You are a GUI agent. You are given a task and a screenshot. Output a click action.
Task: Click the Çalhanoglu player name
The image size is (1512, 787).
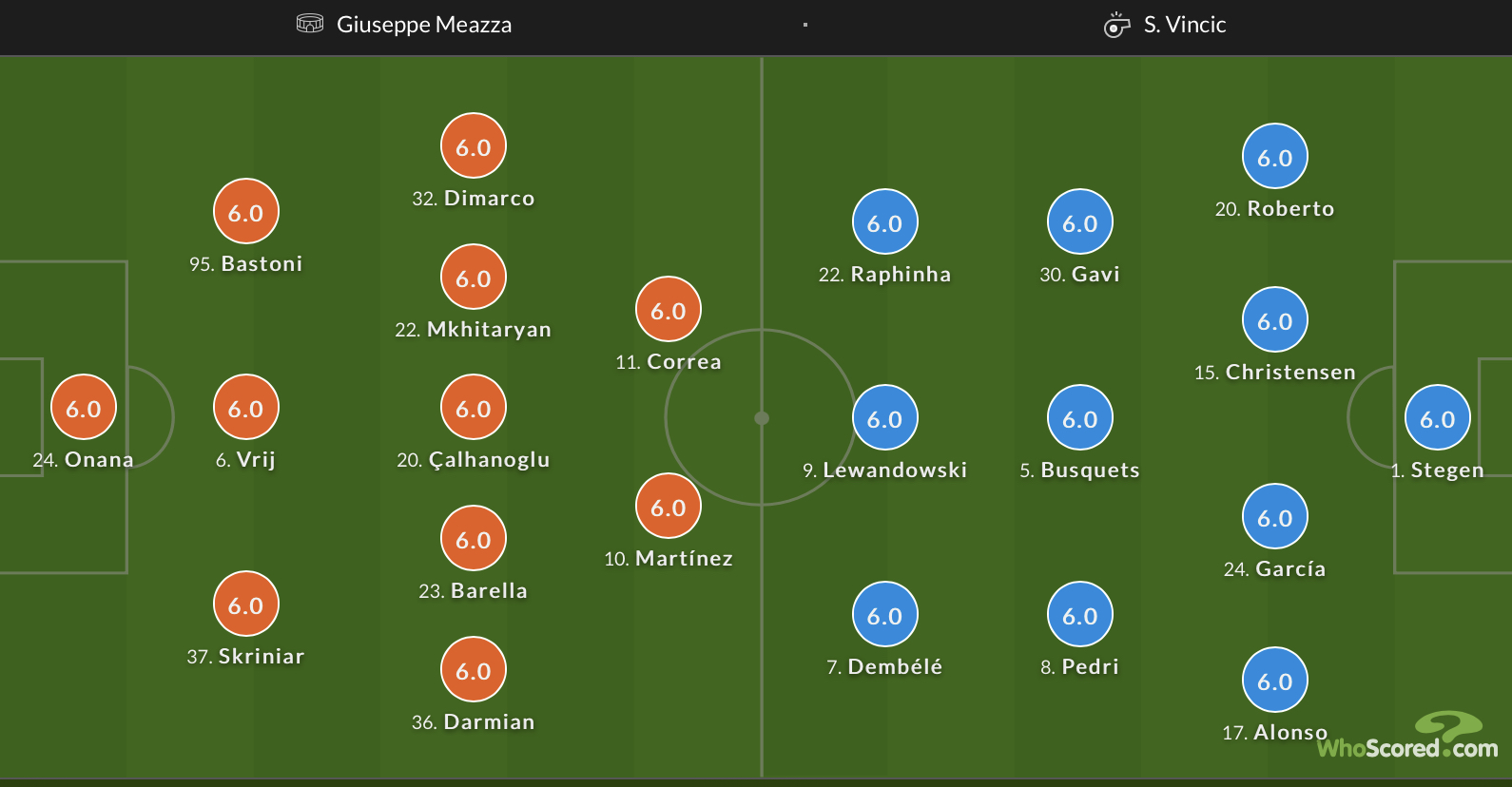[x=489, y=460]
